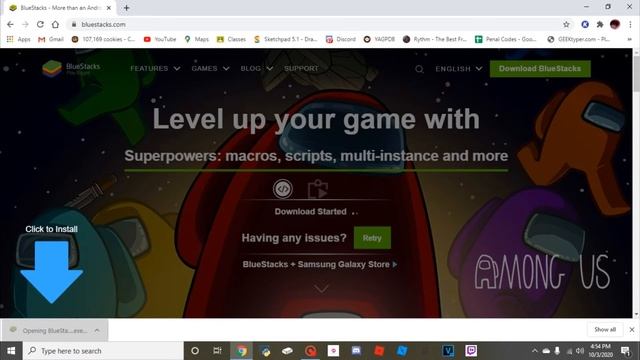Open Task View on the taskbar

[218, 351]
